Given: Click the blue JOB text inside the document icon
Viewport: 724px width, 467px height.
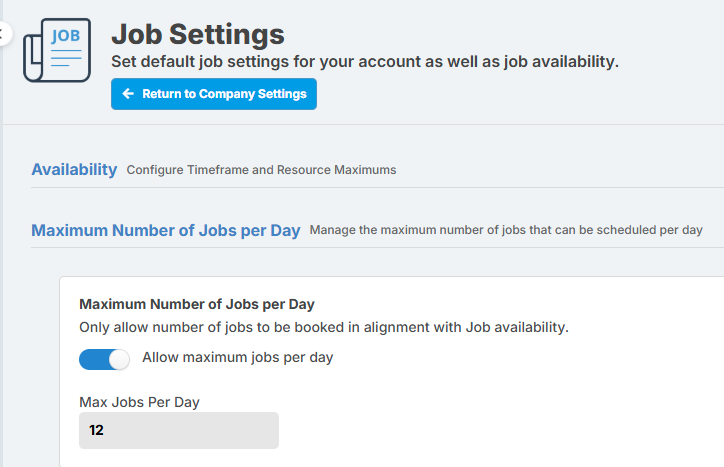Looking at the screenshot, I should coord(66,36).
